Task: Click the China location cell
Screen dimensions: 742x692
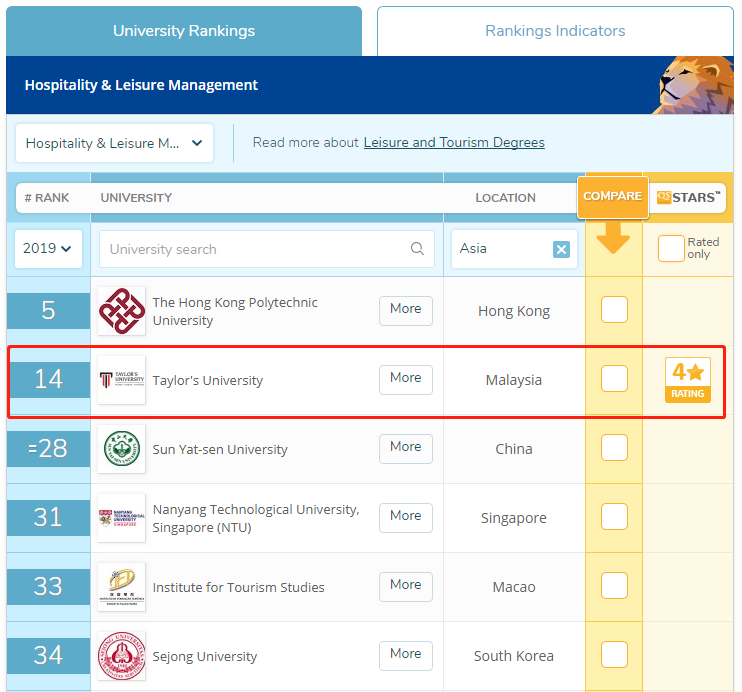Action: point(513,449)
